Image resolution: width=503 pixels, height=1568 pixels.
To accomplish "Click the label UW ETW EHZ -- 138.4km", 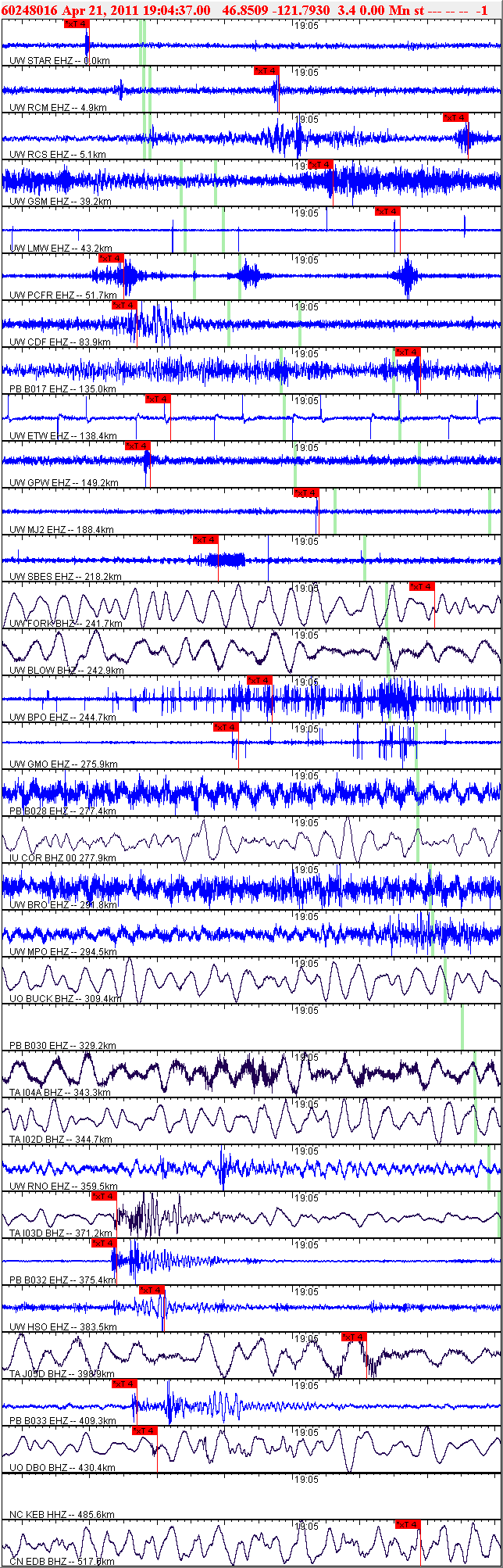I will point(63,436).
